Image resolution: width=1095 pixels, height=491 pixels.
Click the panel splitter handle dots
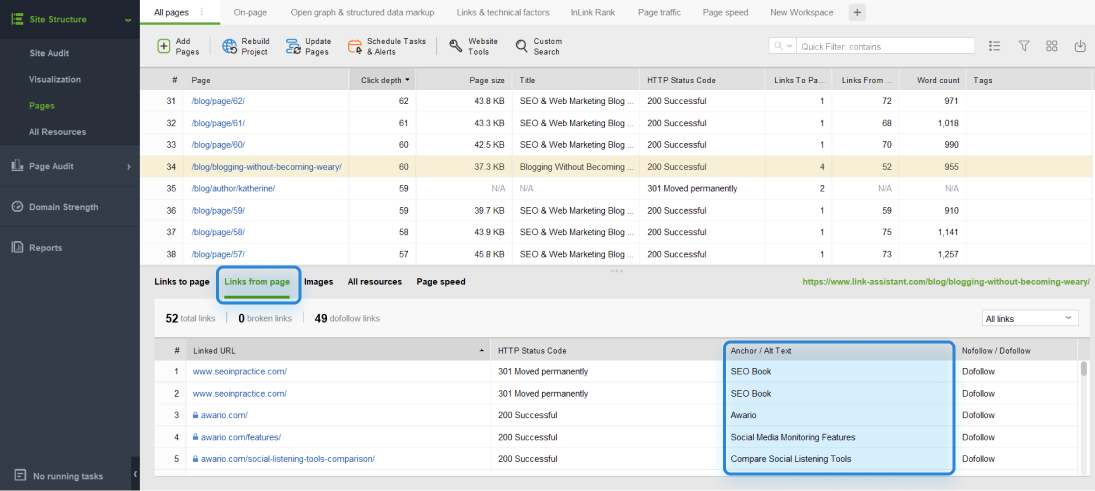tap(617, 270)
